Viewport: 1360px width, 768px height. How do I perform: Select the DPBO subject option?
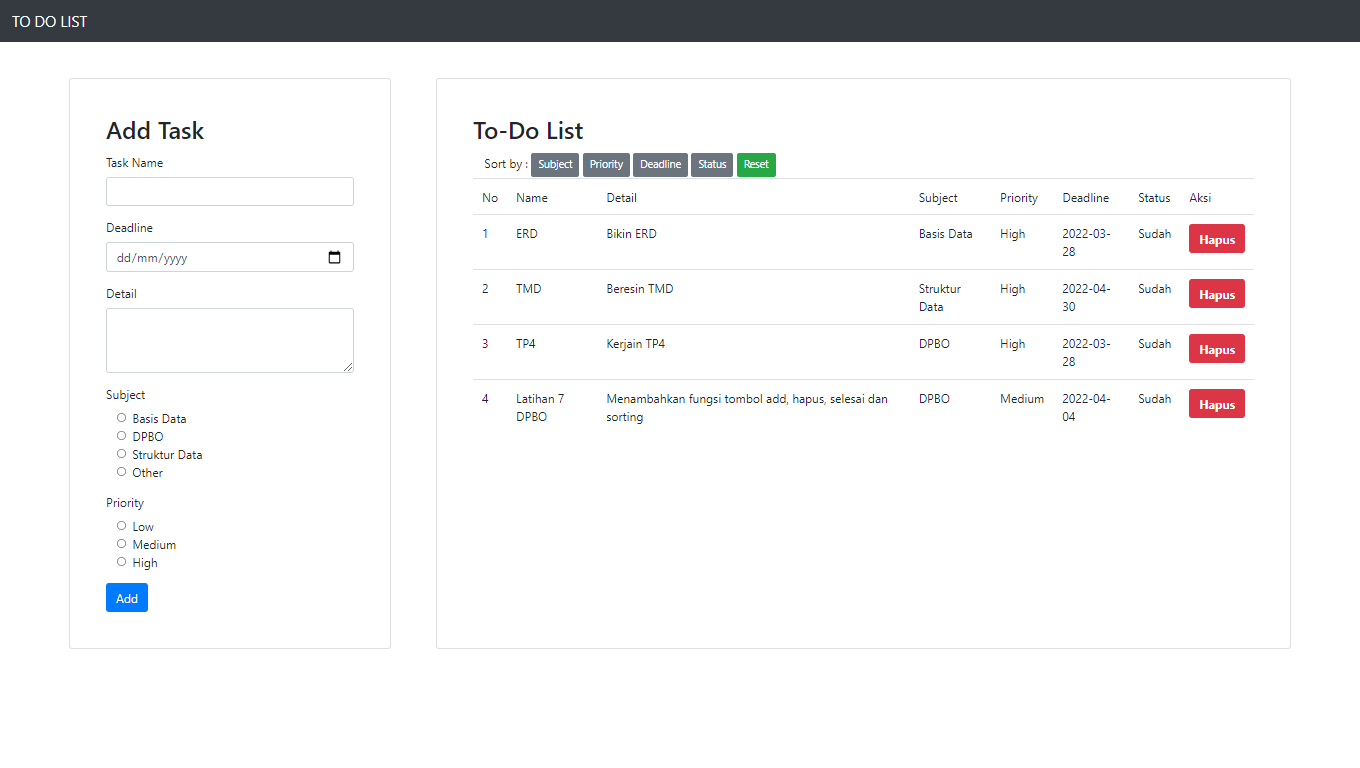click(x=121, y=436)
